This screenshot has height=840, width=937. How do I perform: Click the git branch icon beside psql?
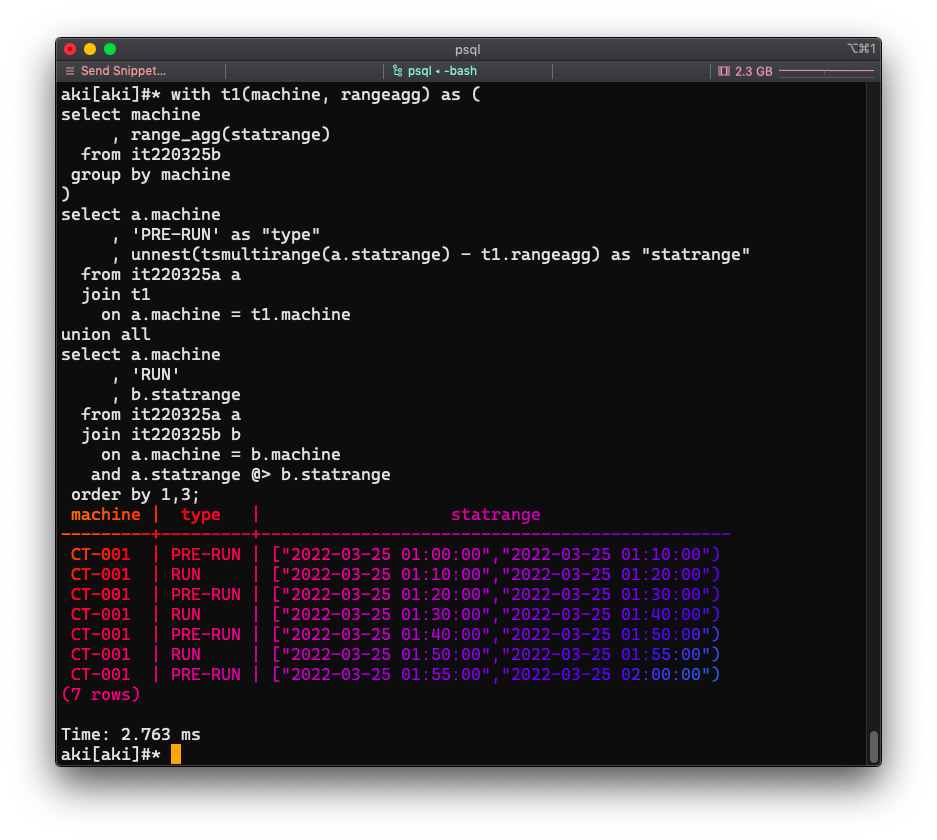pos(397,71)
